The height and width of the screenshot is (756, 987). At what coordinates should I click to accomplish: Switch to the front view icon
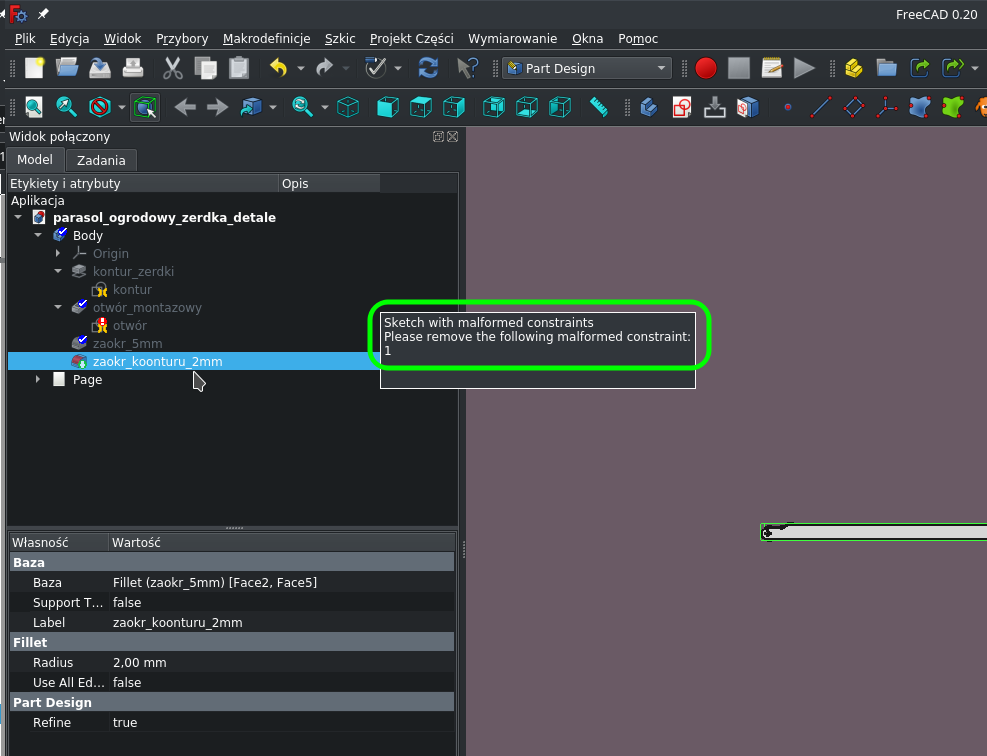[x=388, y=106]
